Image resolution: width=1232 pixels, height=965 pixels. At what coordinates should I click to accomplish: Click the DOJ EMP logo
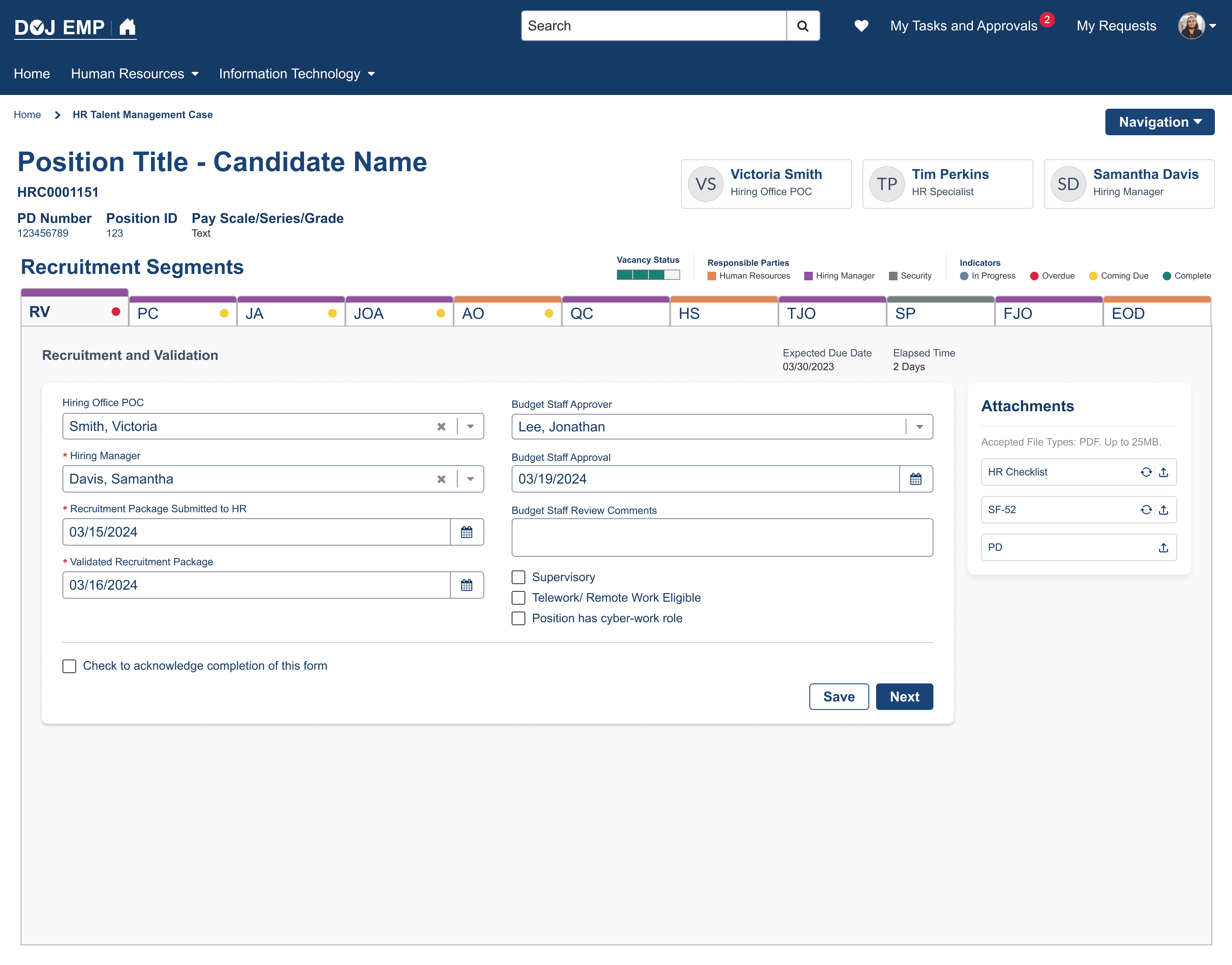point(59,27)
